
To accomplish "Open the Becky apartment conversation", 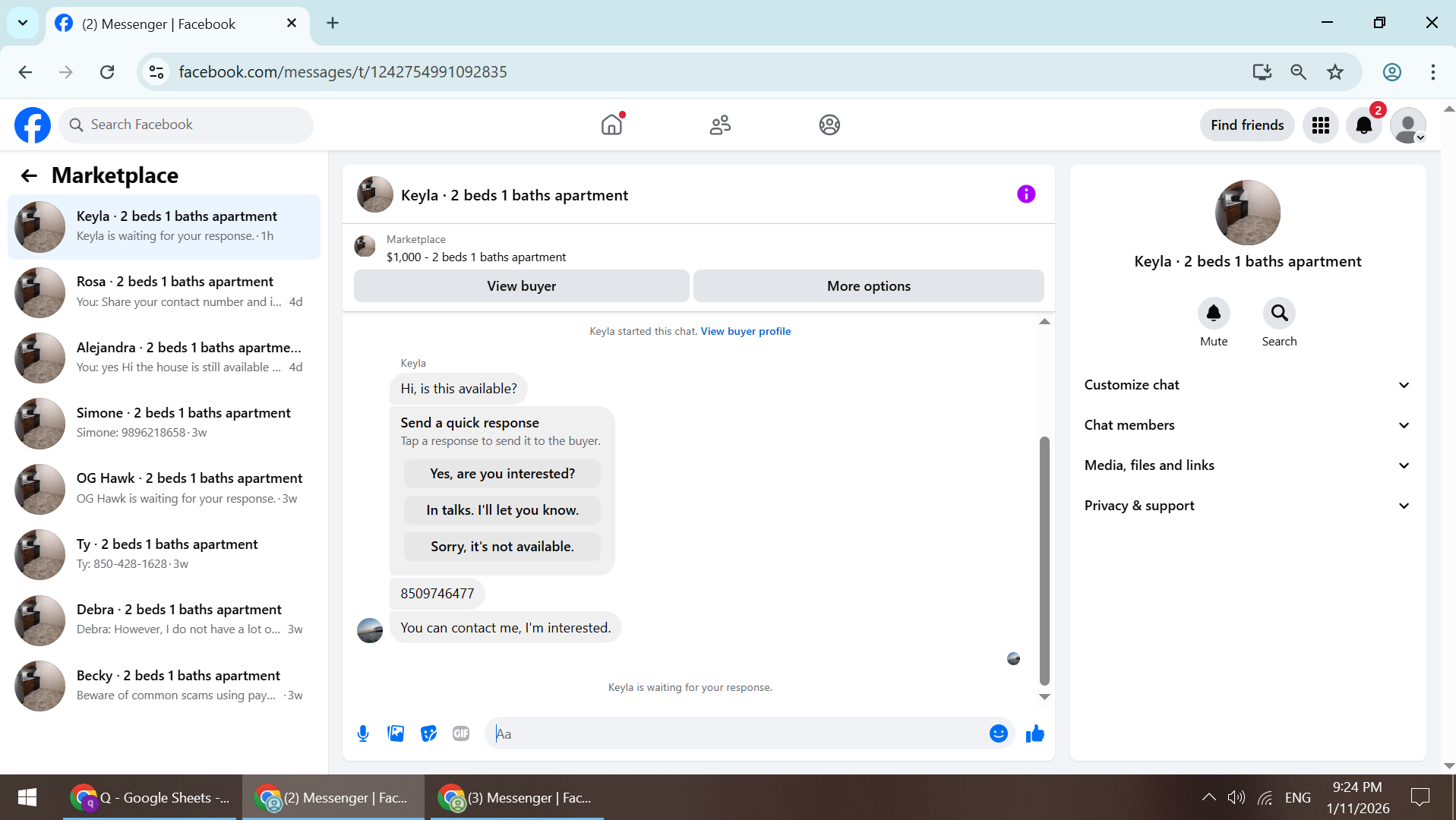I will (163, 686).
